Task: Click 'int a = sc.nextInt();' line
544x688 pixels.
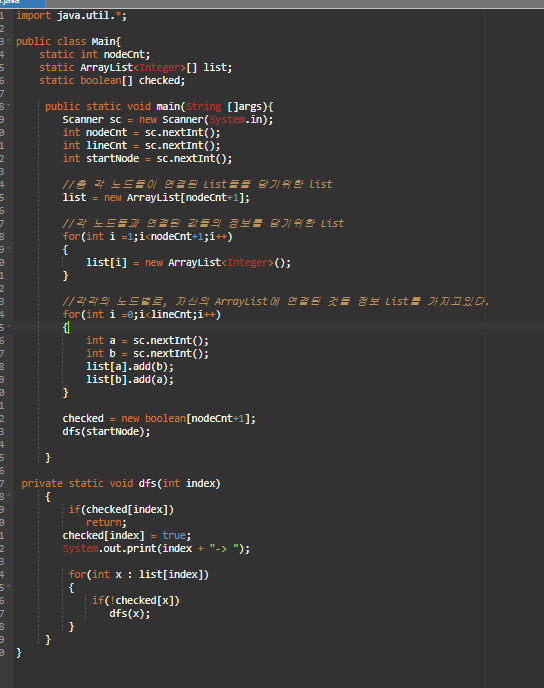Action: click(x=147, y=340)
